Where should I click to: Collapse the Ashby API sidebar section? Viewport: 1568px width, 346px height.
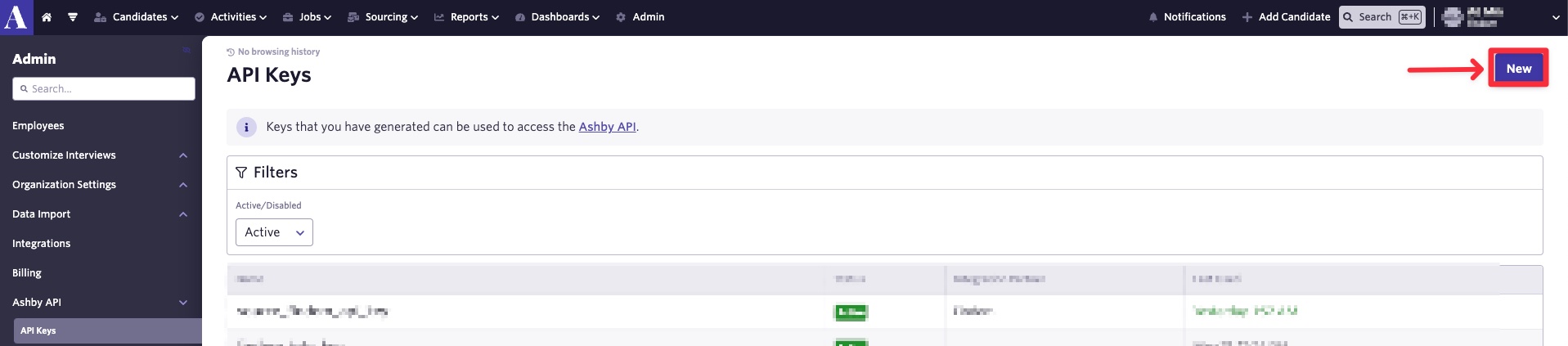pyautogui.click(x=183, y=303)
